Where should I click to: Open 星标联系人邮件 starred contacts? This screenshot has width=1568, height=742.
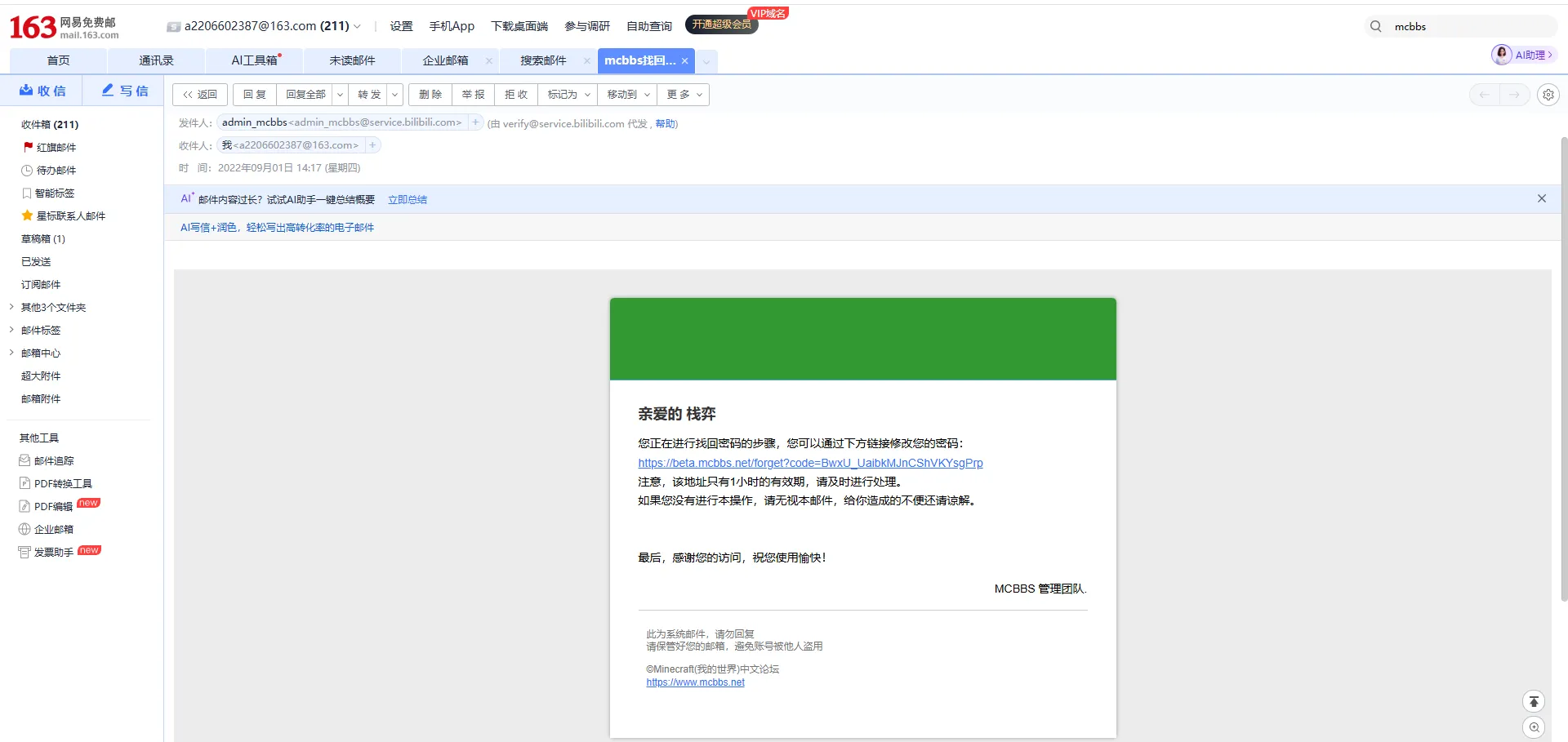(x=64, y=216)
